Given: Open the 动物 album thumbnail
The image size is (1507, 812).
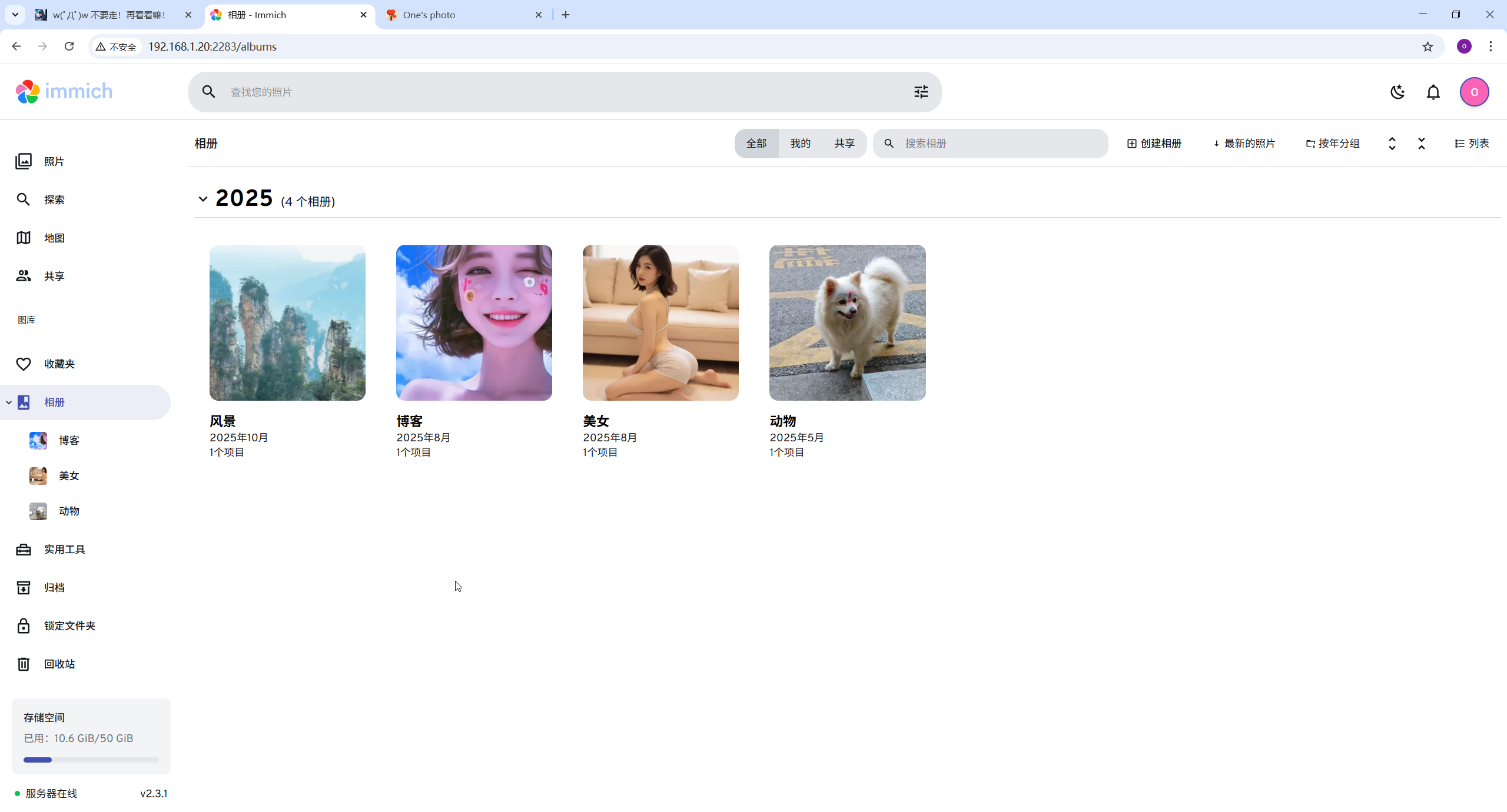Looking at the screenshot, I should coord(847,322).
